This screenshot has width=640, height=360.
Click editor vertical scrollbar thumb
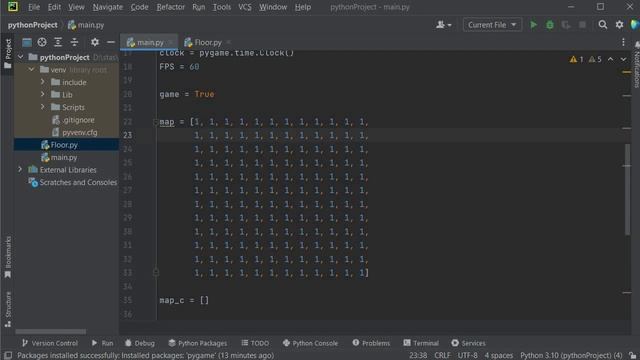627,189
